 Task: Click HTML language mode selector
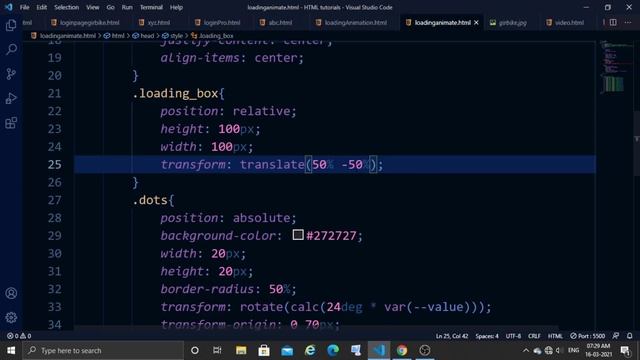(555, 336)
